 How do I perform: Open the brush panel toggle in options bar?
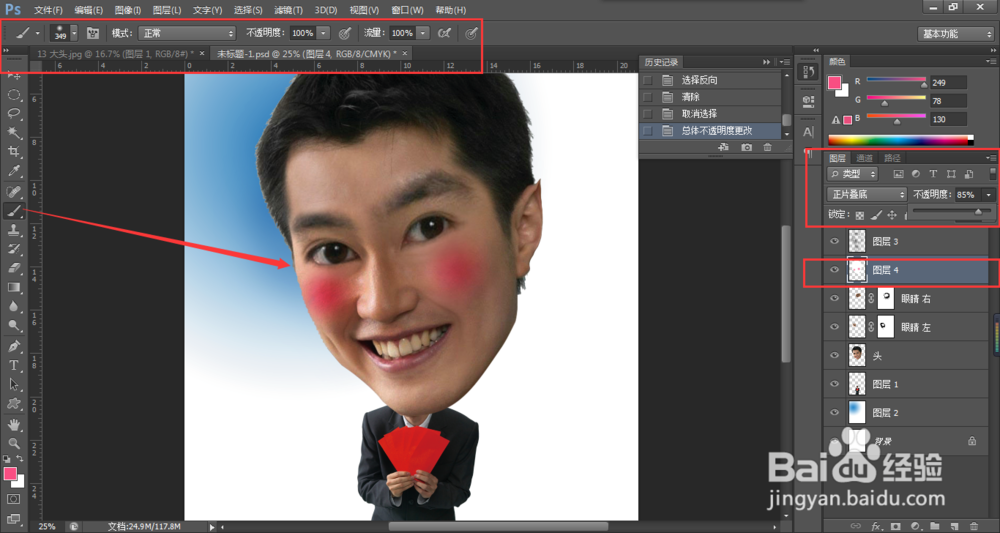click(92, 33)
